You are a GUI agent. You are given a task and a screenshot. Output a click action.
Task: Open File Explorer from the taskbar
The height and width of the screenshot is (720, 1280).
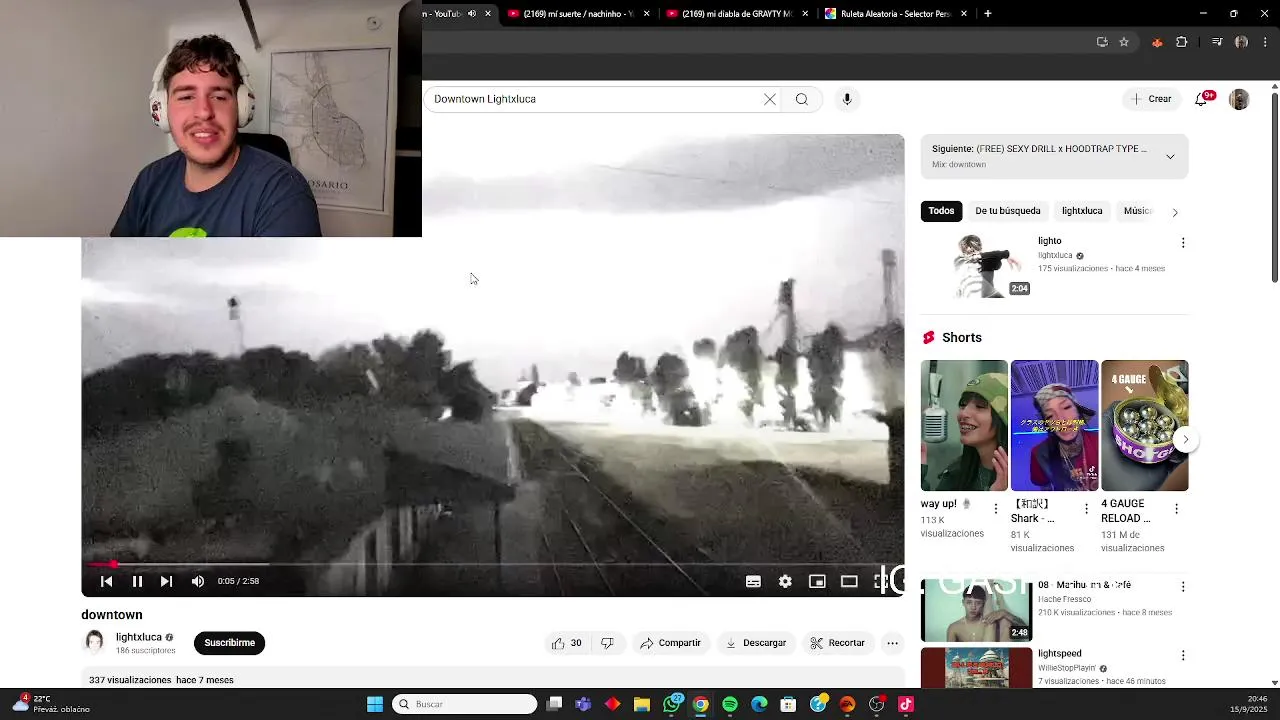click(x=642, y=704)
